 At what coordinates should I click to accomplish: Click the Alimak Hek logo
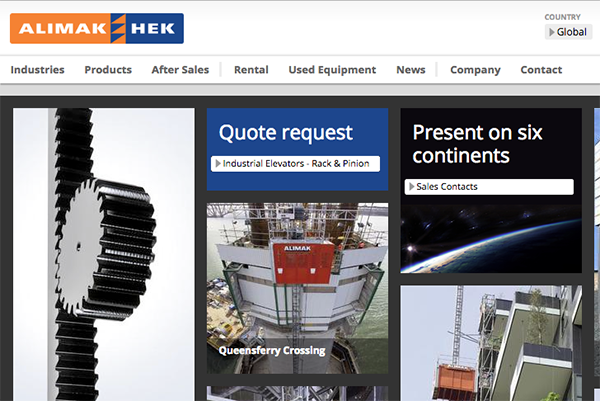97,28
